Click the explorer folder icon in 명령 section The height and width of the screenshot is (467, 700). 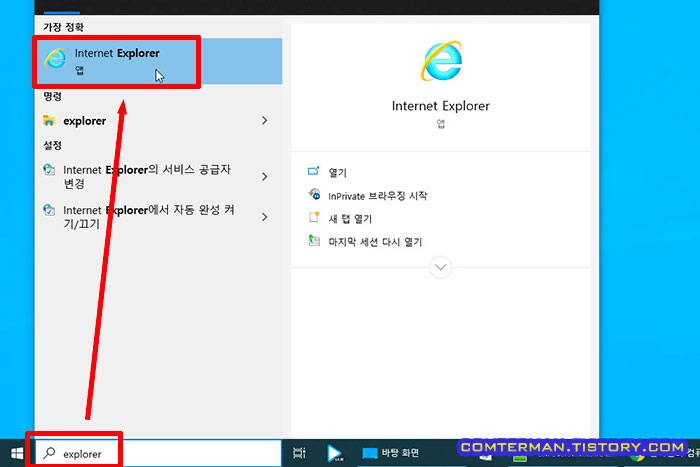49,121
